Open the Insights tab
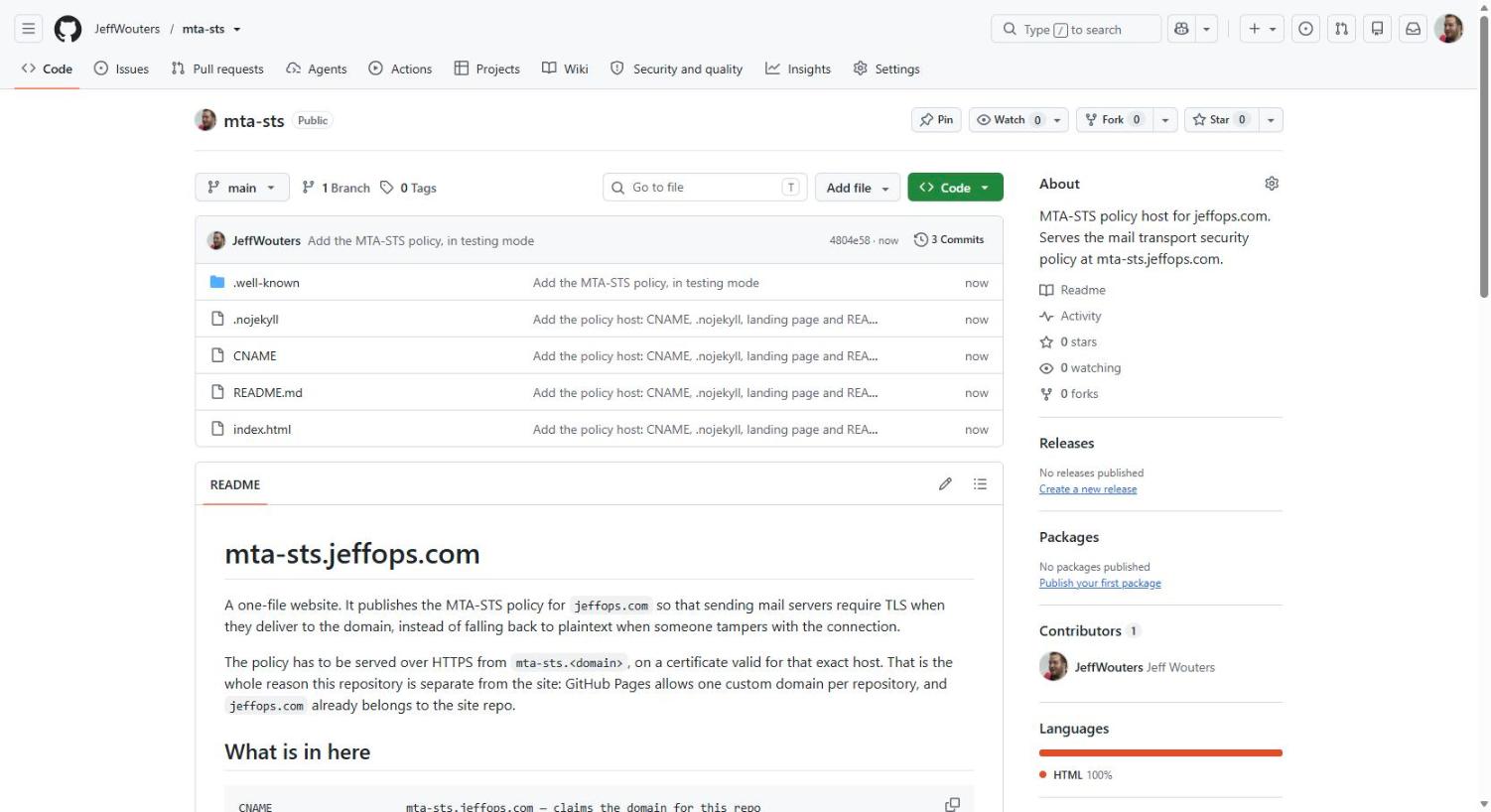The height and width of the screenshot is (812, 1491). pos(798,68)
